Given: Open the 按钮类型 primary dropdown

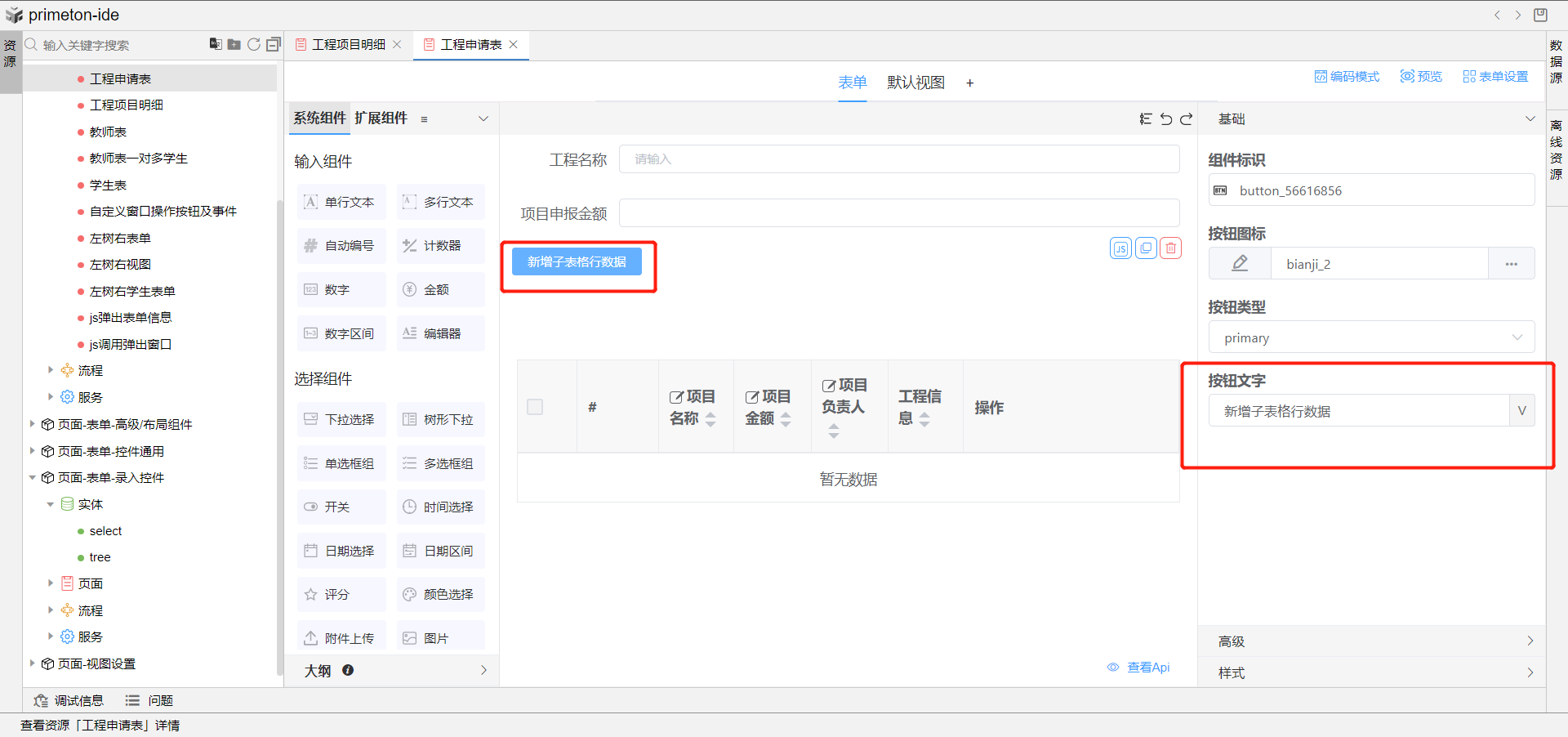Looking at the screenshot, I should 1370,337.
